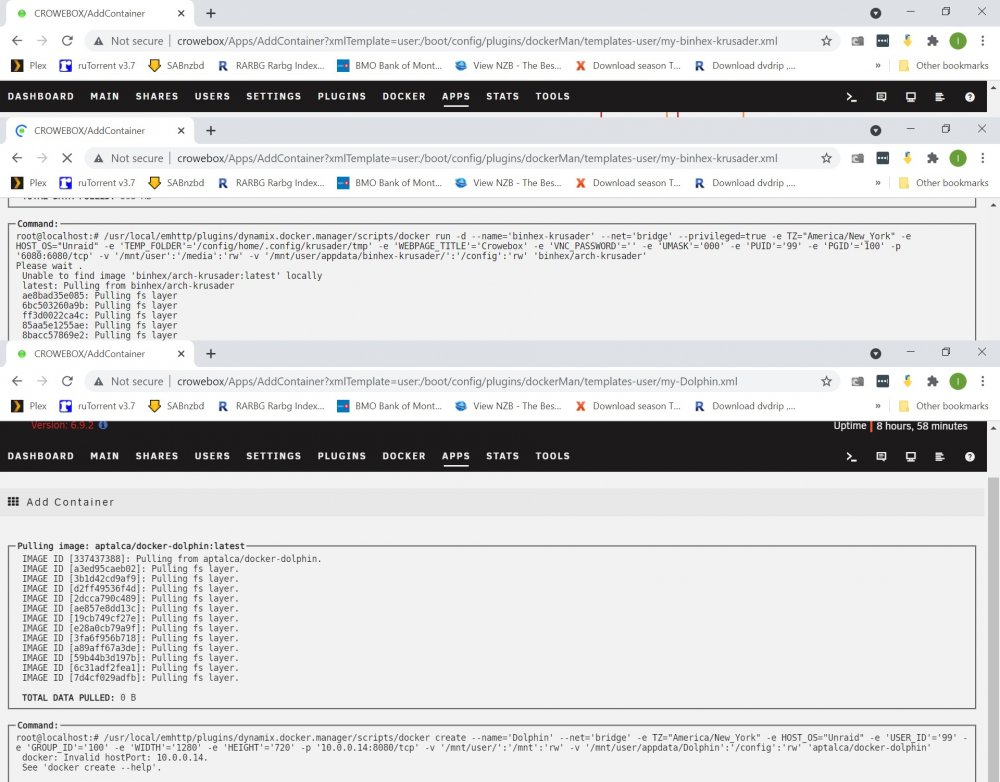Reload the Dolphin page in the bottom window
Image resolution: width=1000 pixels, height=782 pixels.
coord(67,381)
